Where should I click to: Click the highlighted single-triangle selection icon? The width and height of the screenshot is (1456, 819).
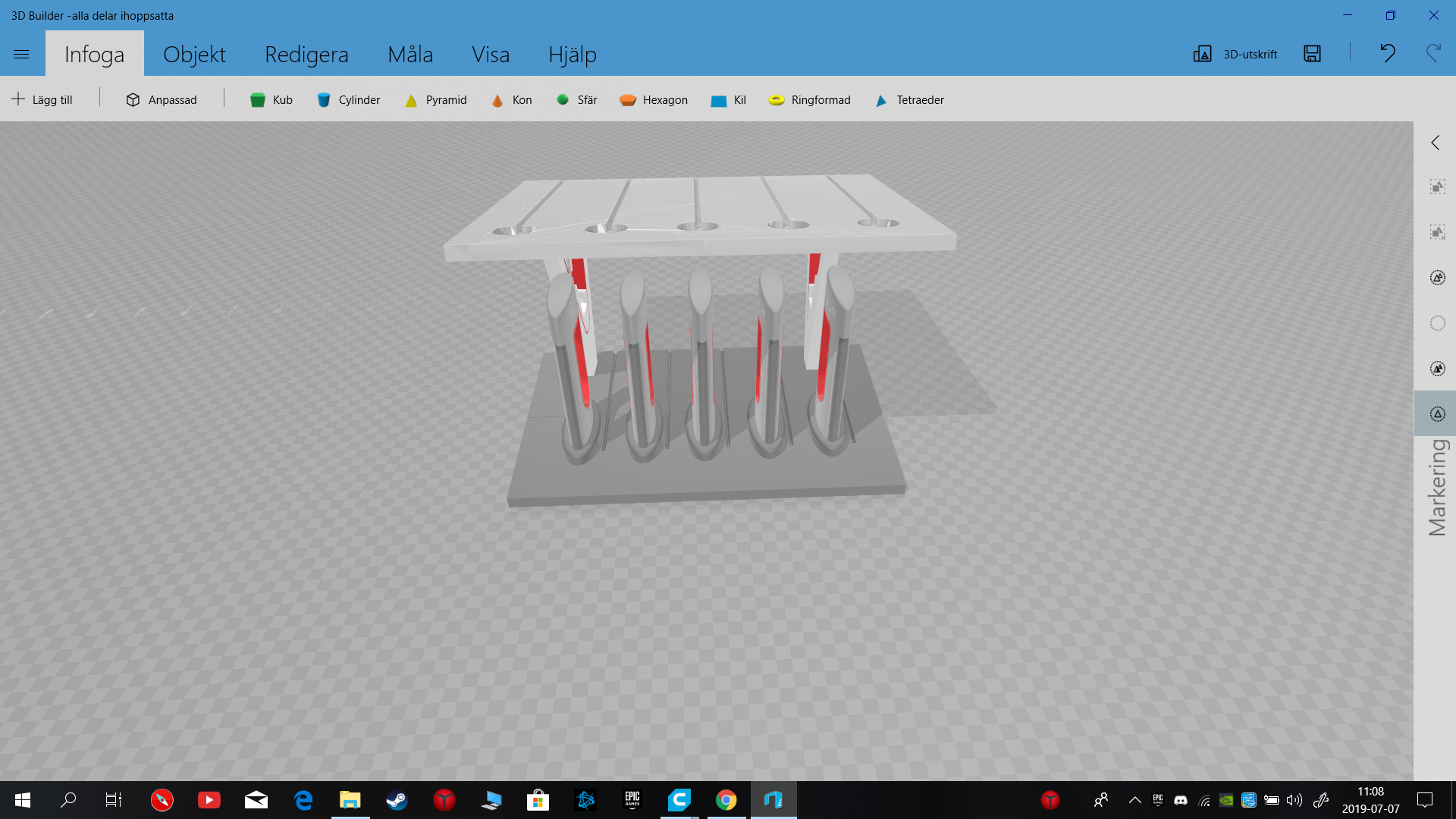click(1437, 414)
